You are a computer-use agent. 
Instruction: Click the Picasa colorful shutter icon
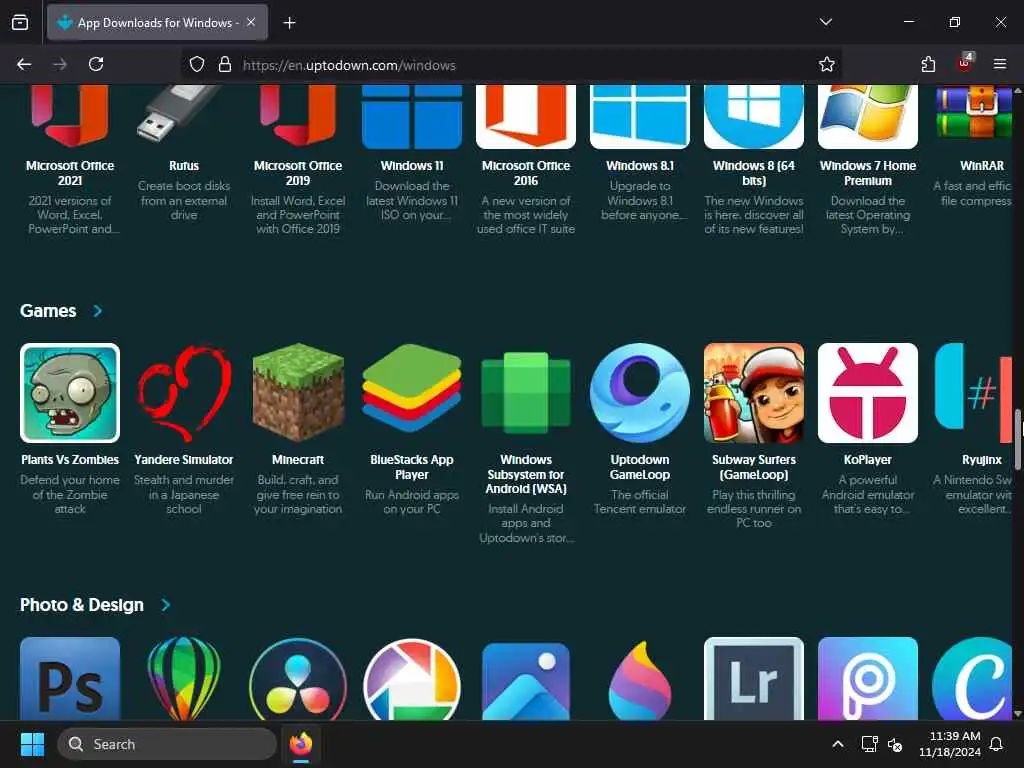point(411,679)
